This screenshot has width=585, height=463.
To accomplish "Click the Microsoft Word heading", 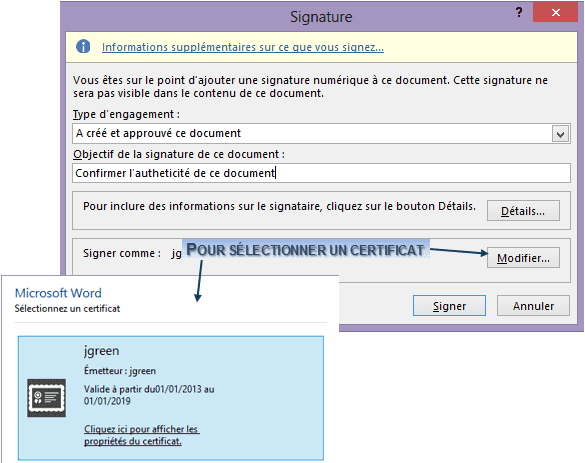I will (x=58, y=293).
